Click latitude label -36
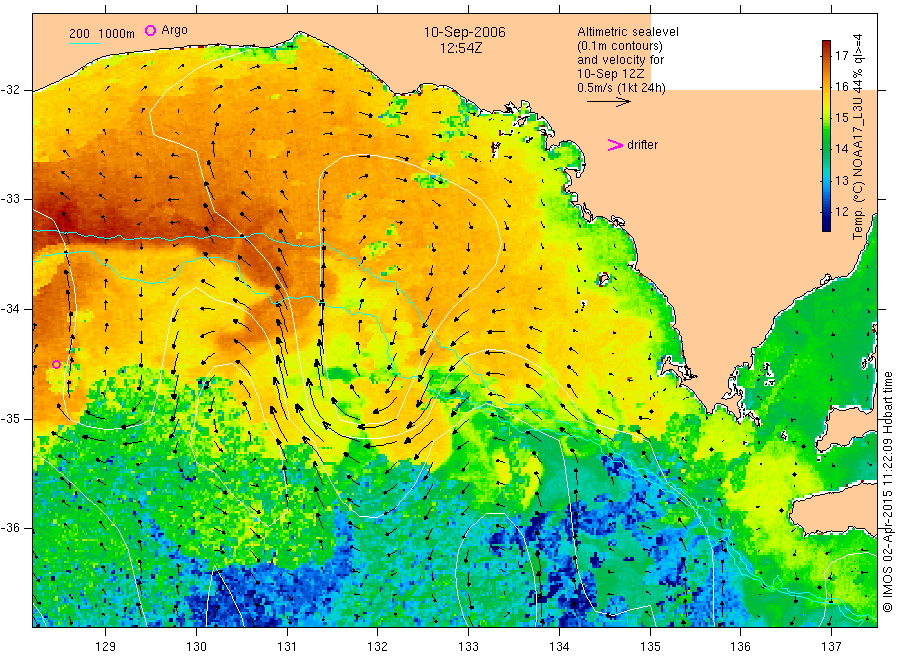The height and width of the screenshot is (660, 900). tap(10, 528)
